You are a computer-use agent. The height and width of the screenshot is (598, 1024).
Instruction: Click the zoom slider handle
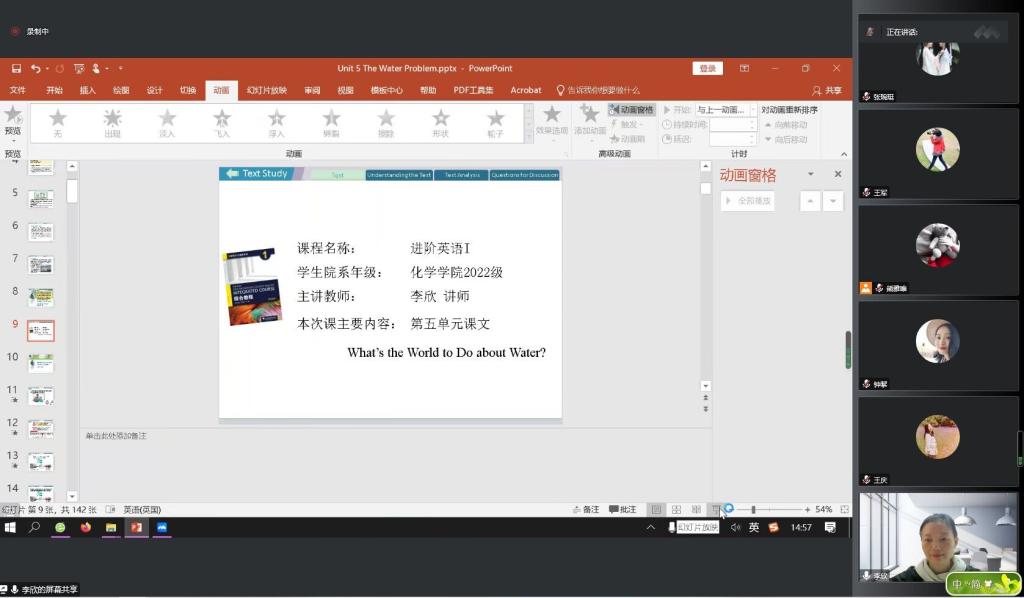tap(753, 509)
